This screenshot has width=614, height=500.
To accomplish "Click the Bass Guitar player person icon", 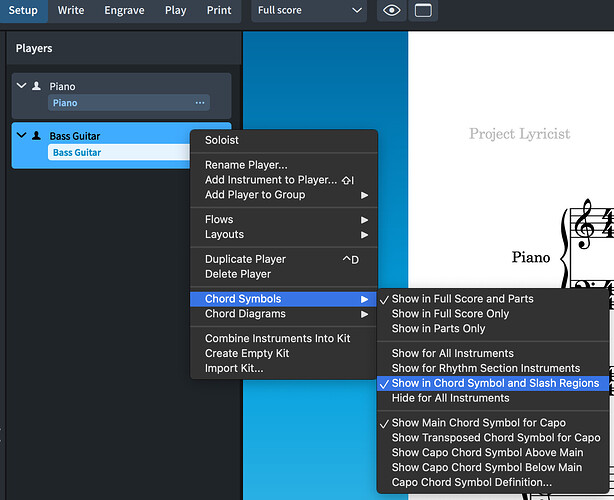I will pos(36,135).
